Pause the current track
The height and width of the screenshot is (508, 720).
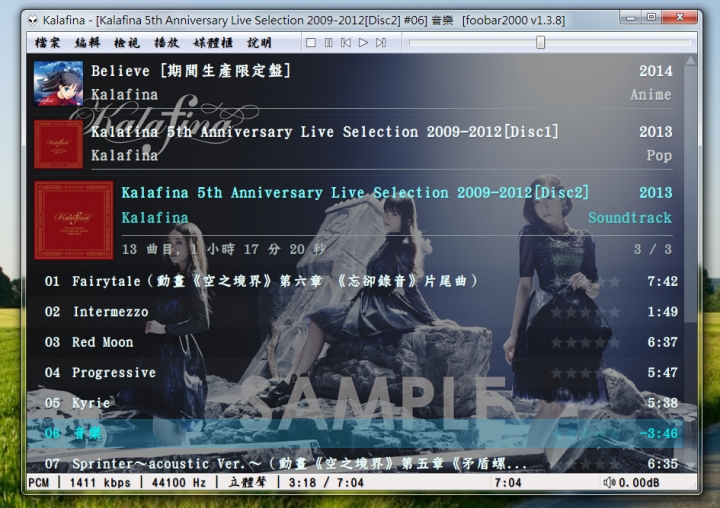click(328, 43)
